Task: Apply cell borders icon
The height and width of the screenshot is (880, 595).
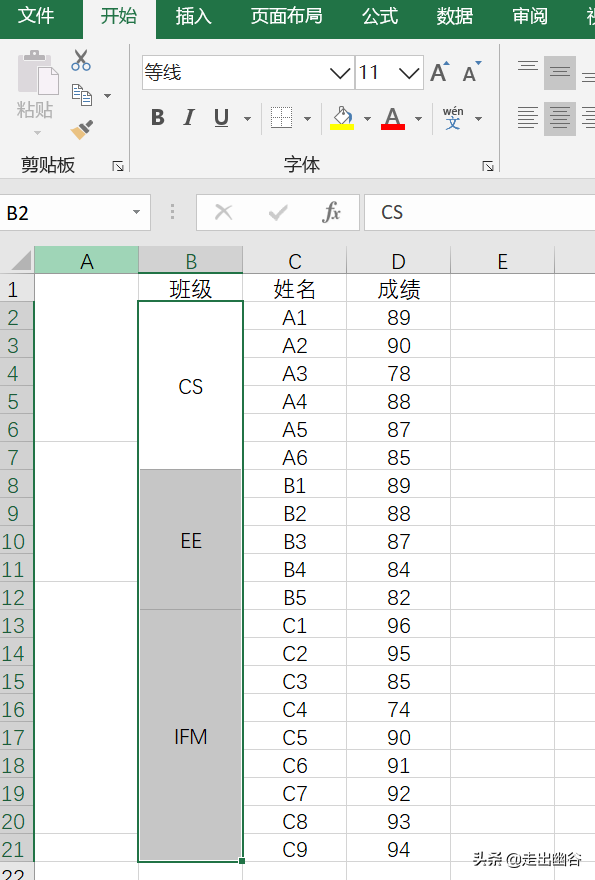Action: pos(281,118)
